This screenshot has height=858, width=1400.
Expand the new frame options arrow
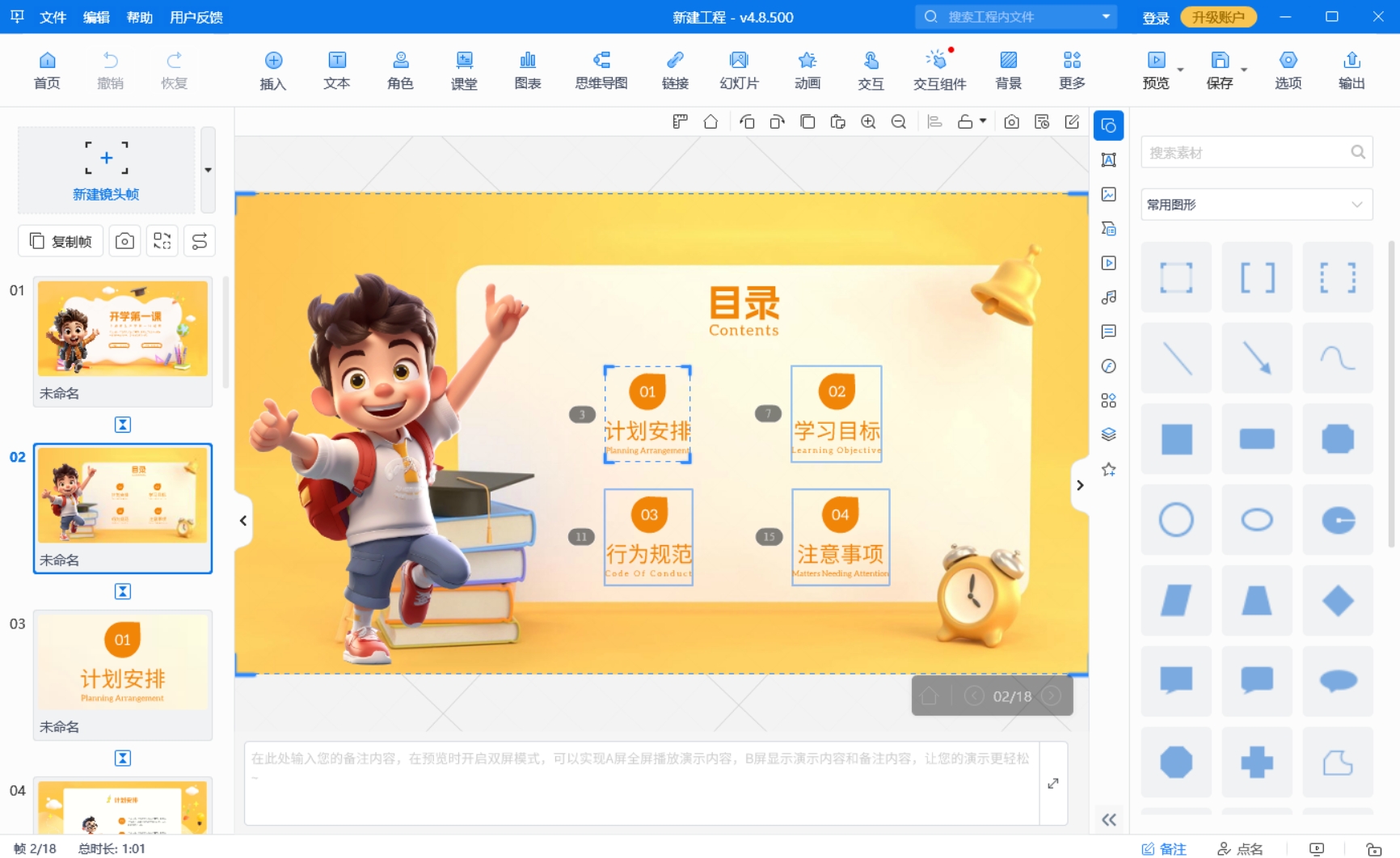(x=208, y=170)
